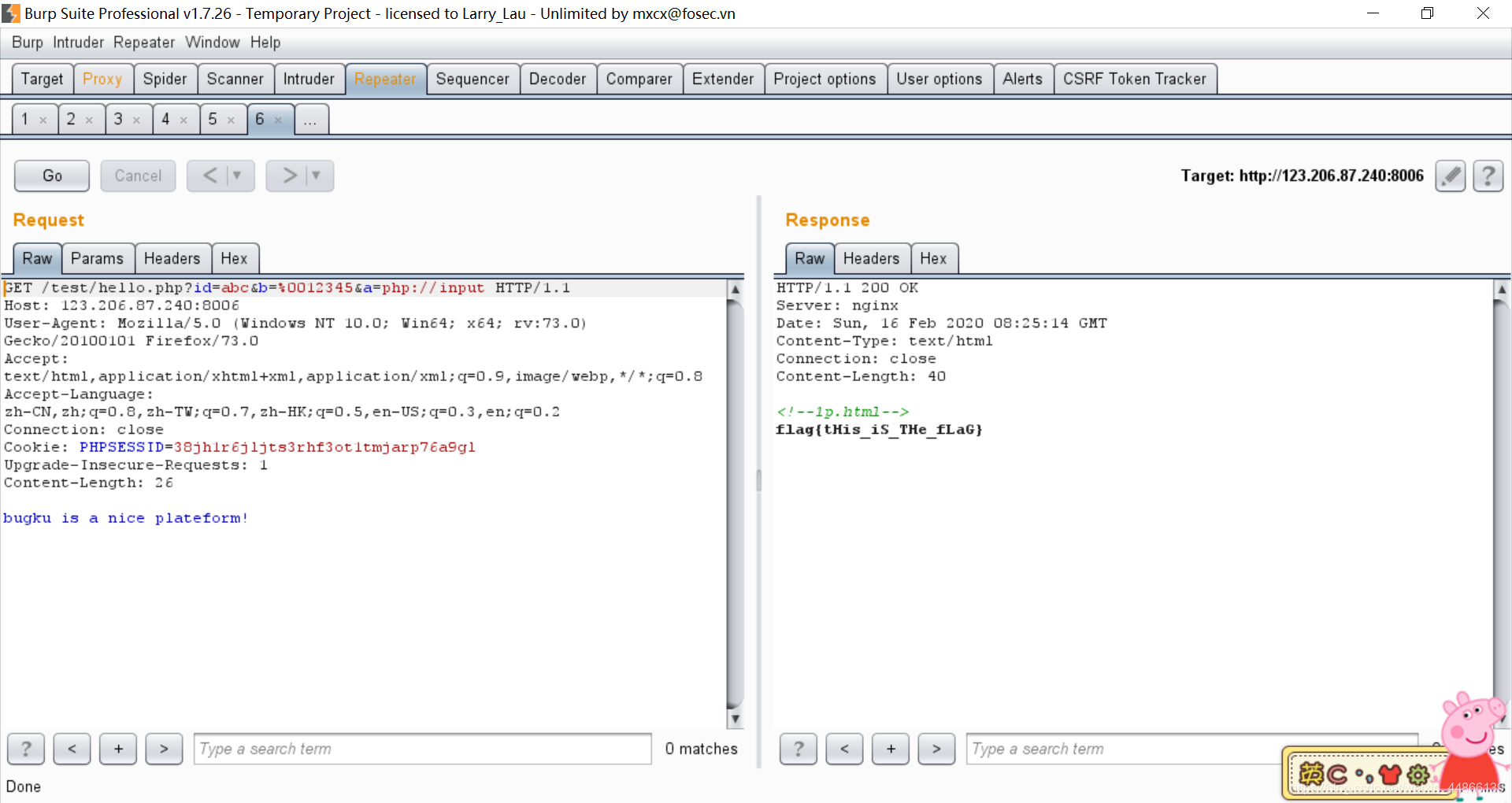Viewport: 1512px width, 803px height.
Task: Open the Project options tab
Action: click(x=825, y=79)
